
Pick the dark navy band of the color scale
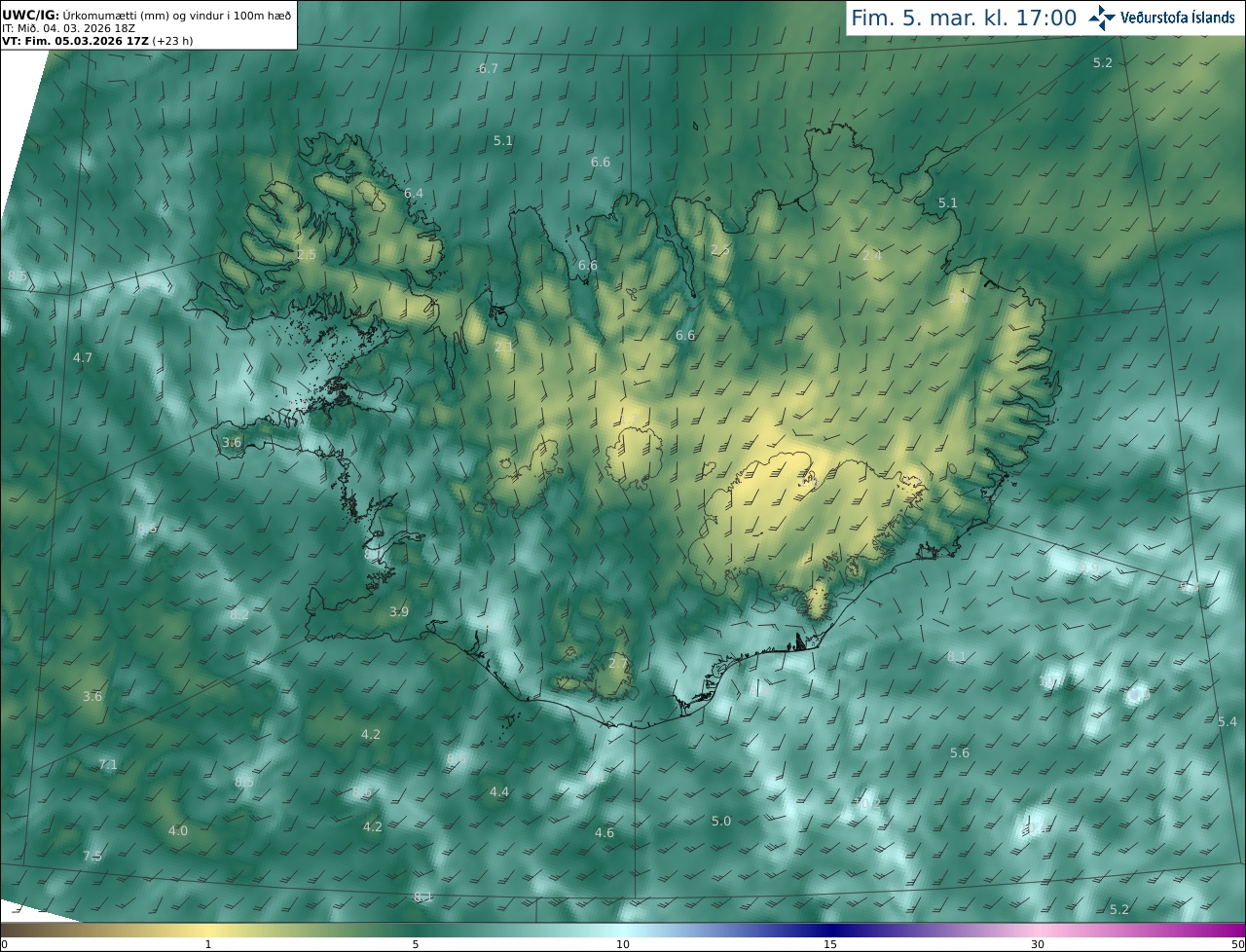[x=830, y=930]
